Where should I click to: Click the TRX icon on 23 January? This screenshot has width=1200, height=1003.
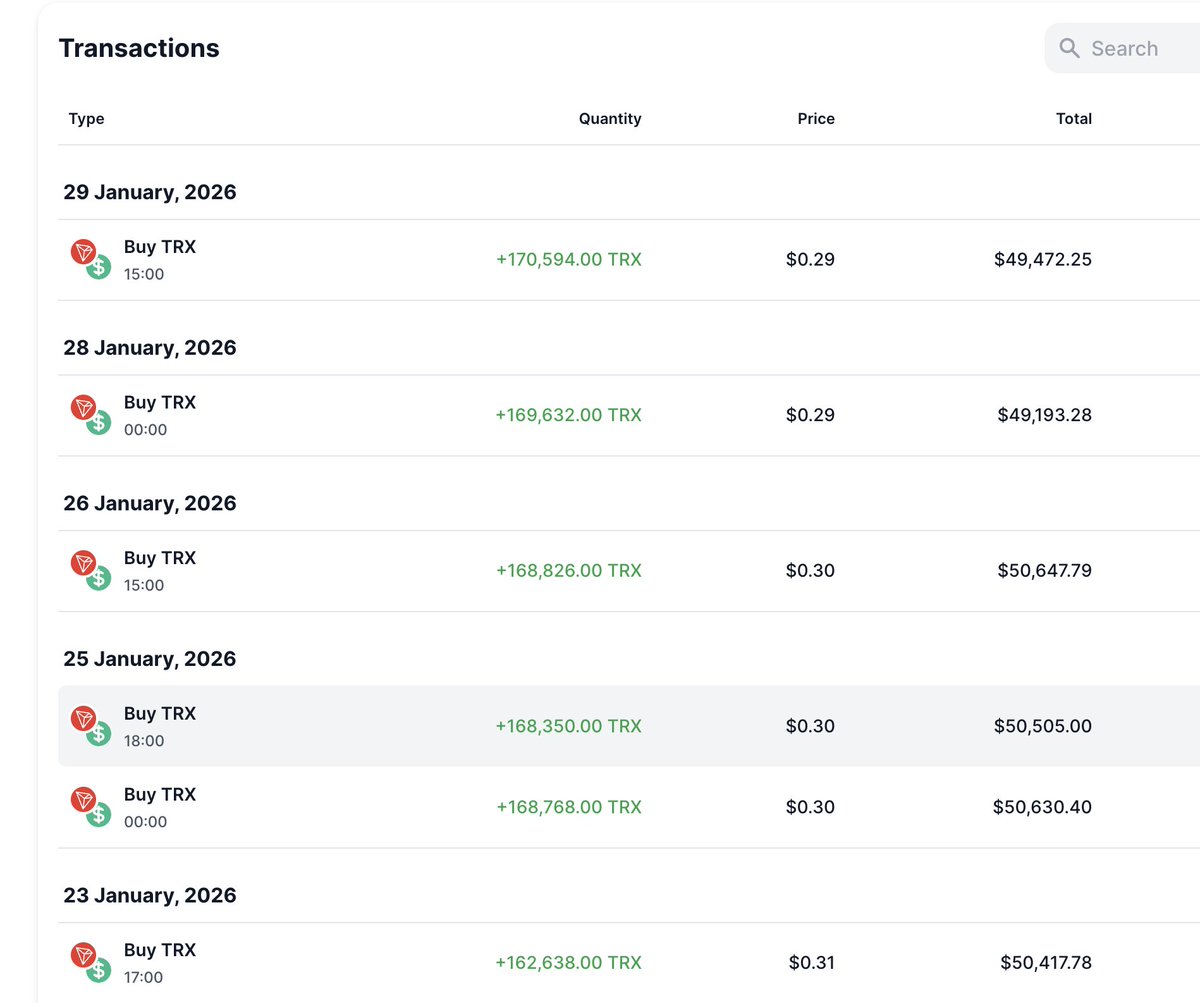[84, 955]
